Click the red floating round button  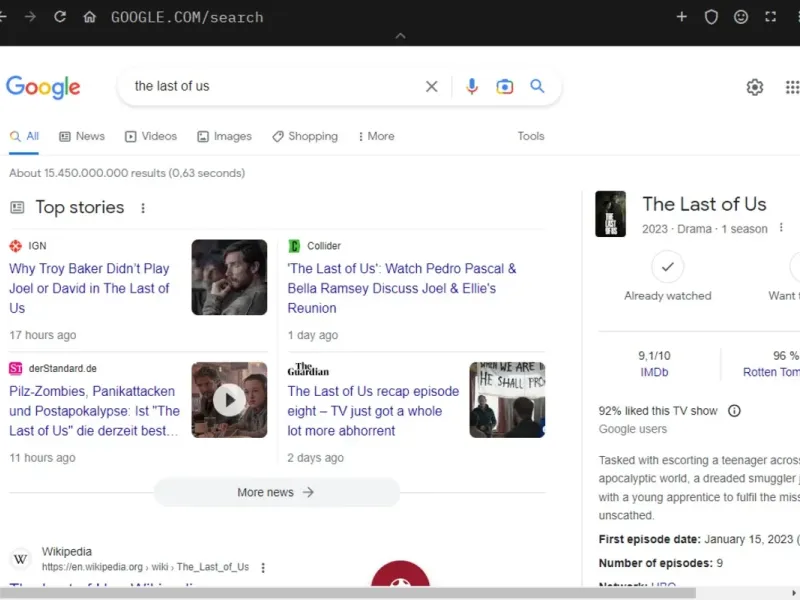pos(401,574)
